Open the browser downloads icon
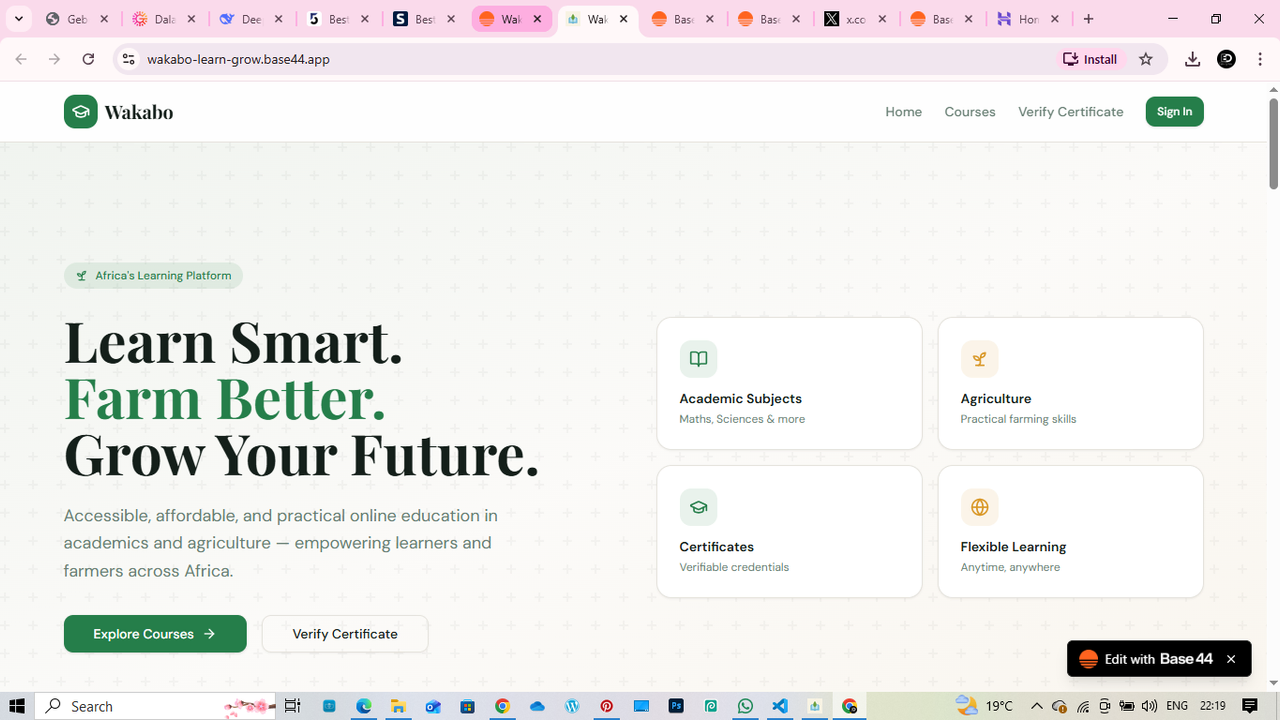 [1192, 59]
